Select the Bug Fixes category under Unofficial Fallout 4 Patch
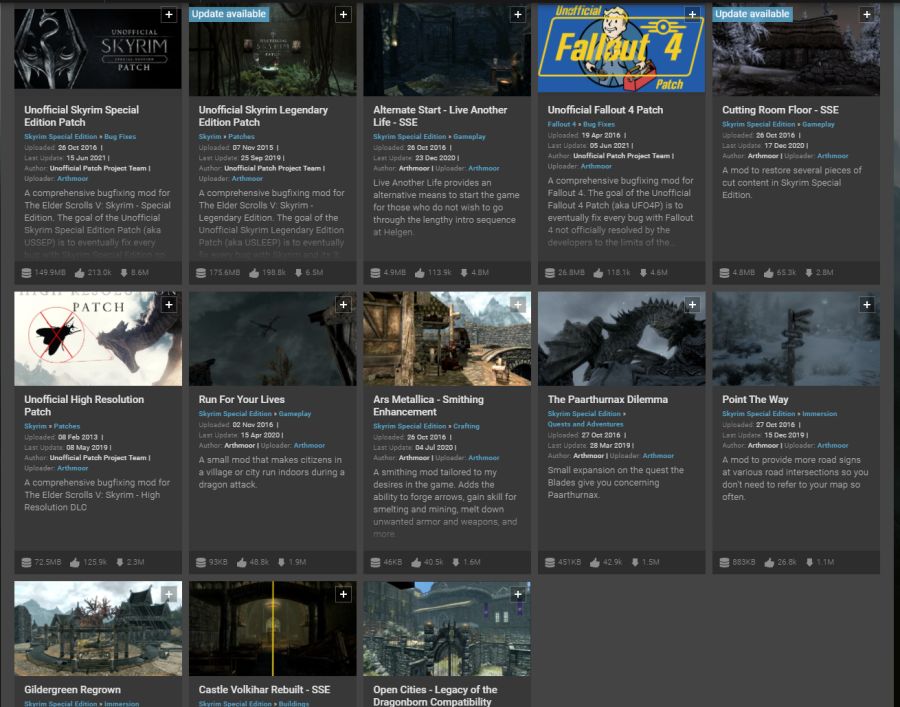This screenshot has height=707, width=900. tap(599, 124)
